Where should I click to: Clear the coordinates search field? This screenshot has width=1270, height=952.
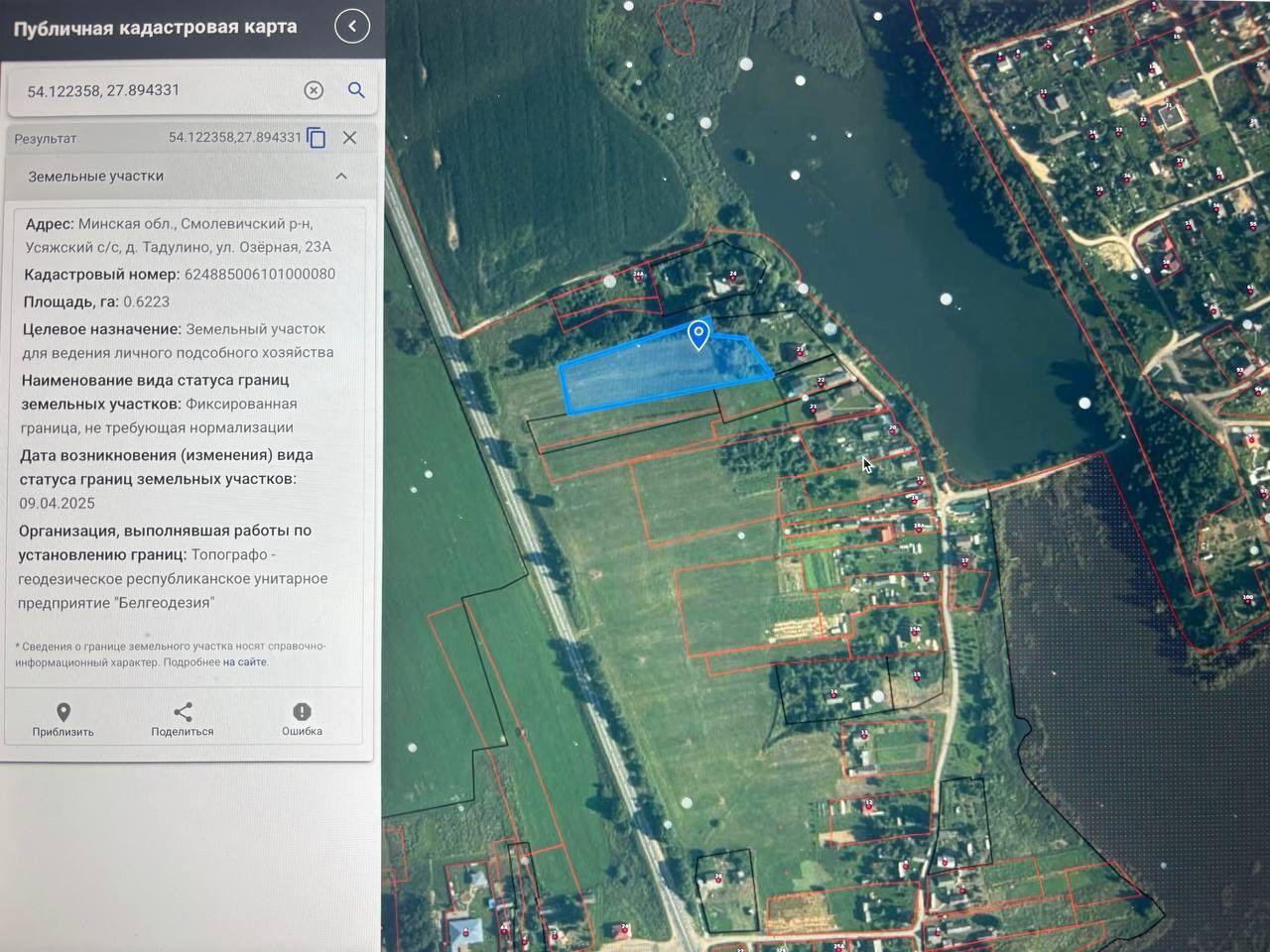(314, 90)
